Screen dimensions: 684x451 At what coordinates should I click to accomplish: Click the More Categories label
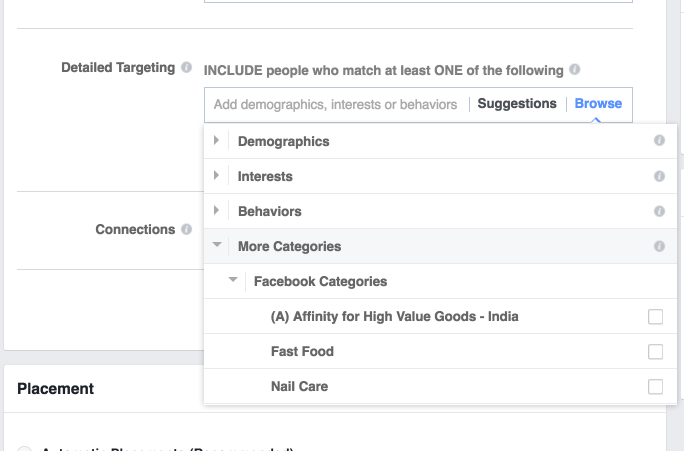[x=290, y=246]
